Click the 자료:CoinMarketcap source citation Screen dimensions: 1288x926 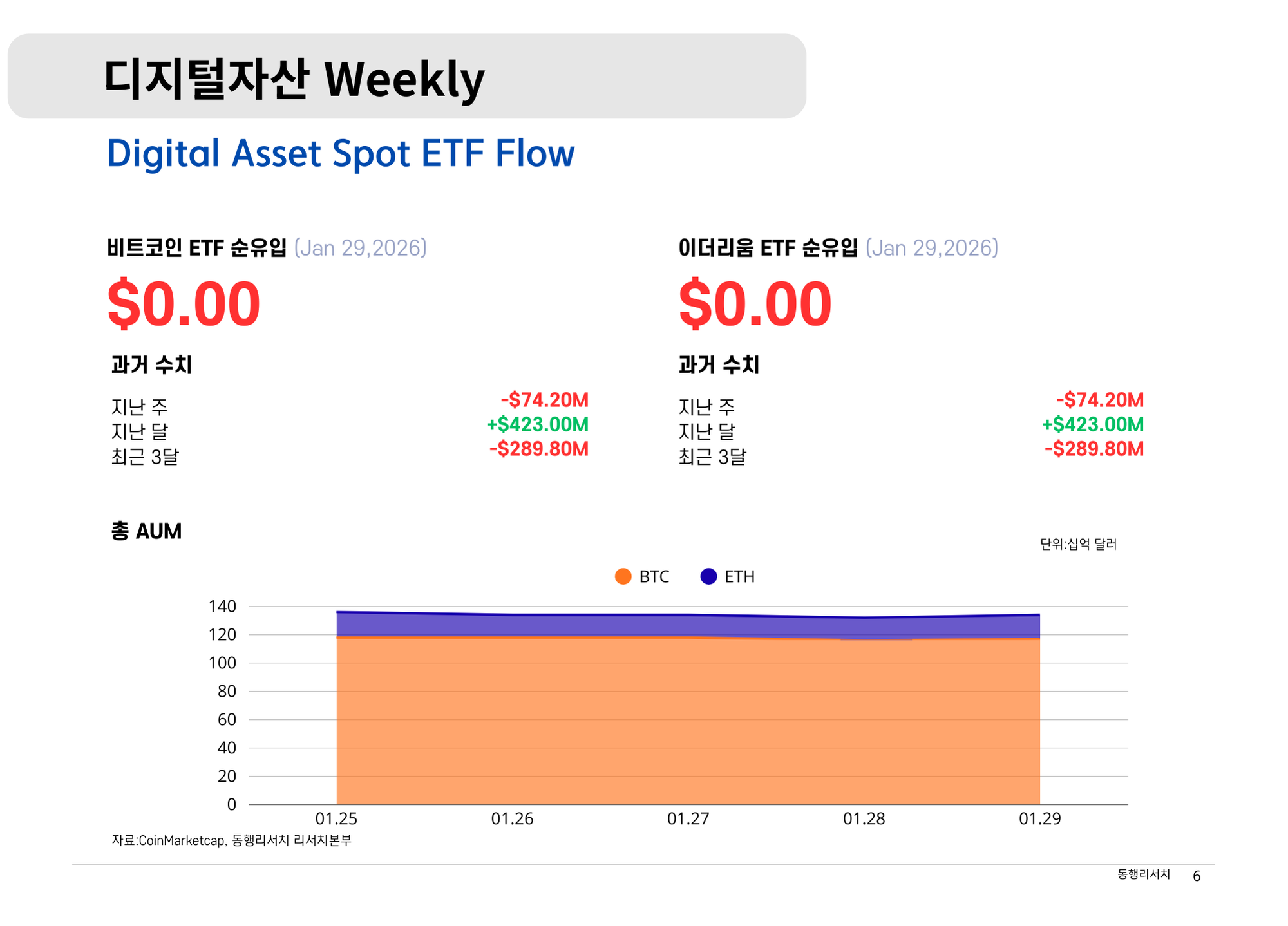[232, 840]
